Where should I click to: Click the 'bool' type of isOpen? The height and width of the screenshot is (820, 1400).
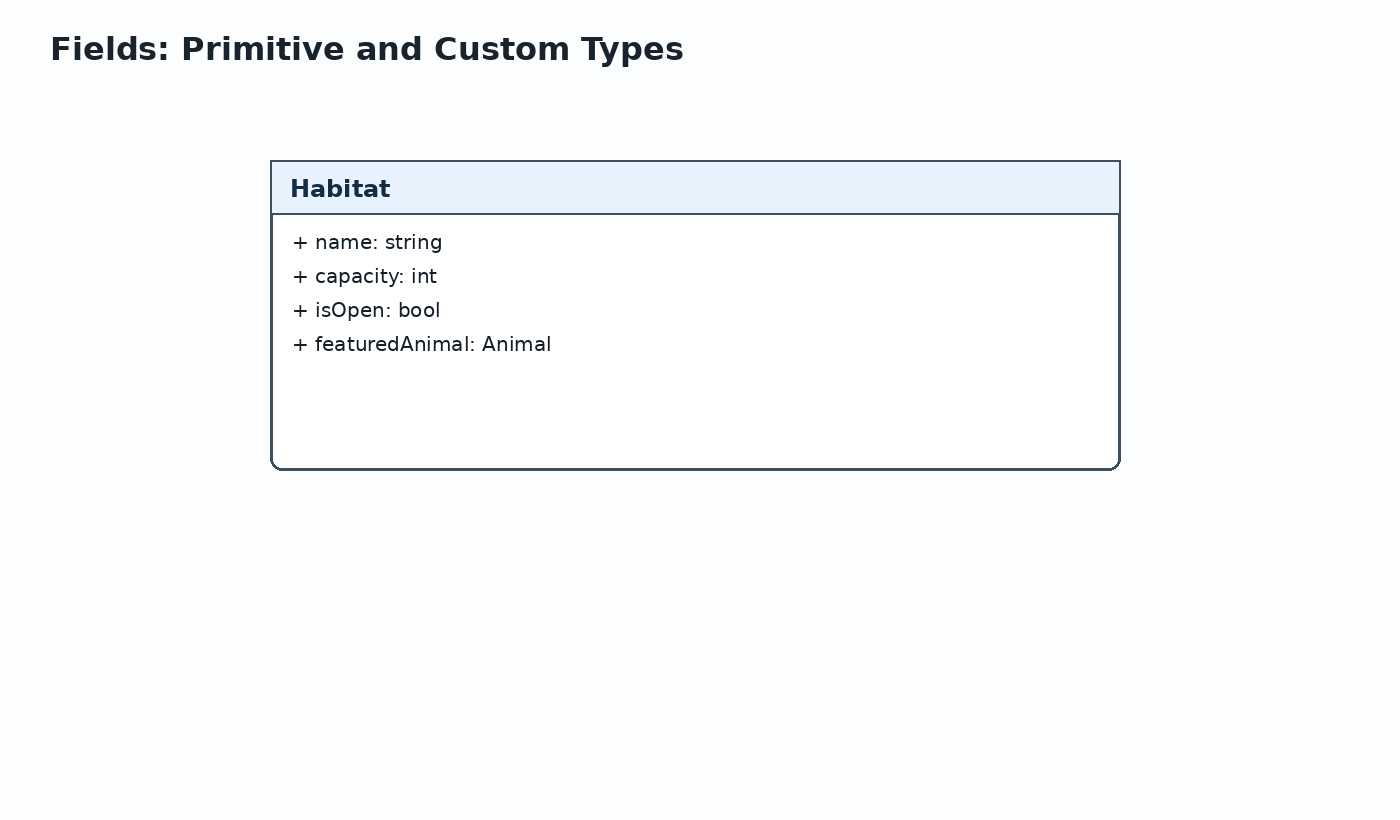pos(419,311)
